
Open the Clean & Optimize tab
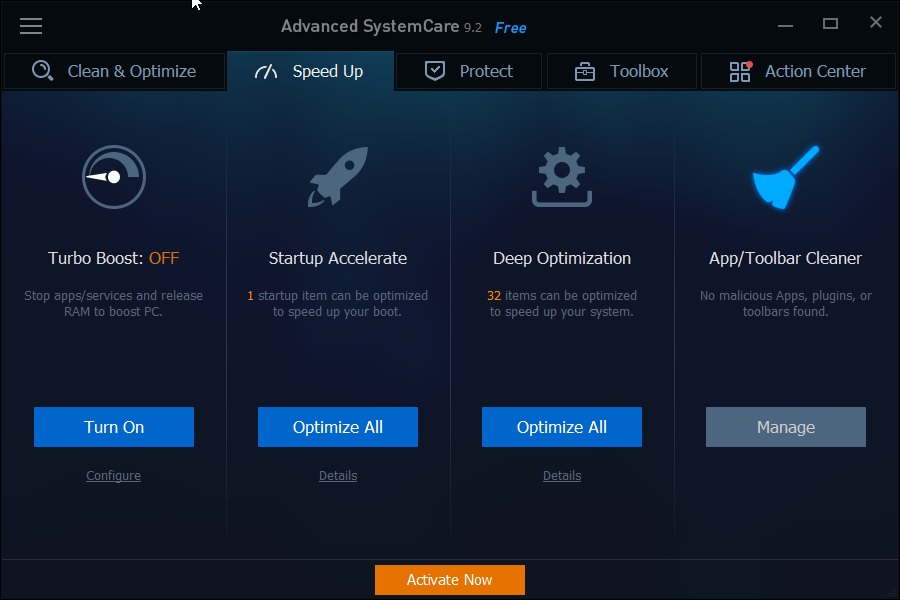pyautogui.click(x=114, y=71)
